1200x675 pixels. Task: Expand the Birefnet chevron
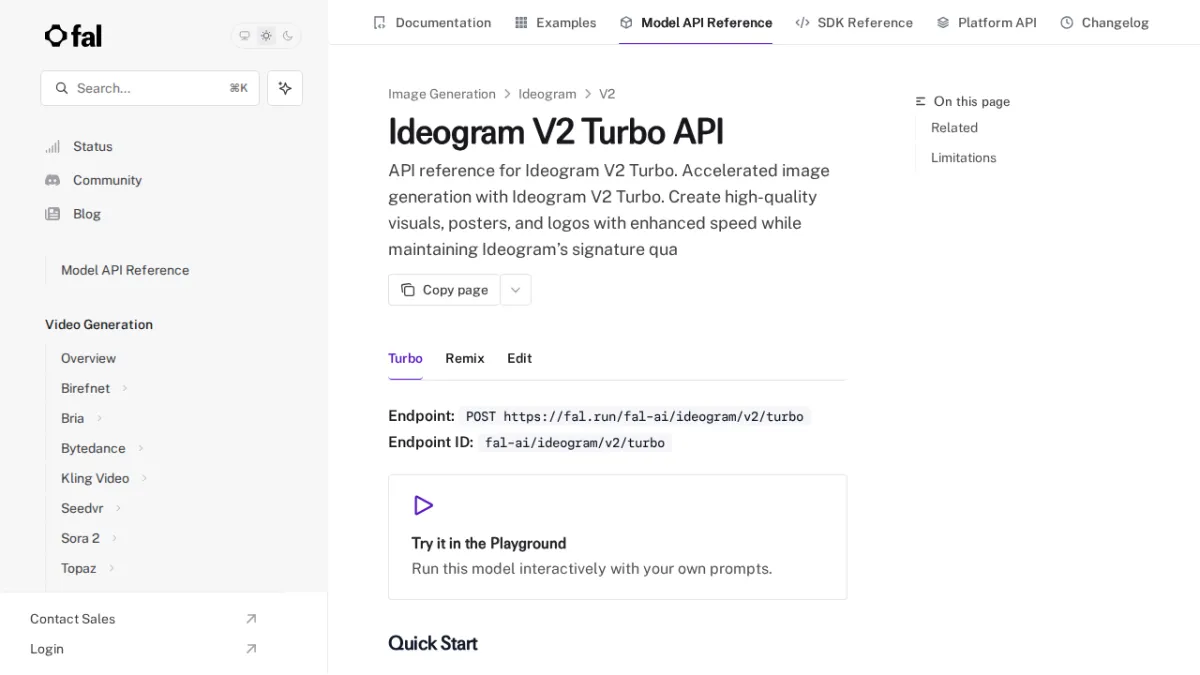tap(125, 388)
